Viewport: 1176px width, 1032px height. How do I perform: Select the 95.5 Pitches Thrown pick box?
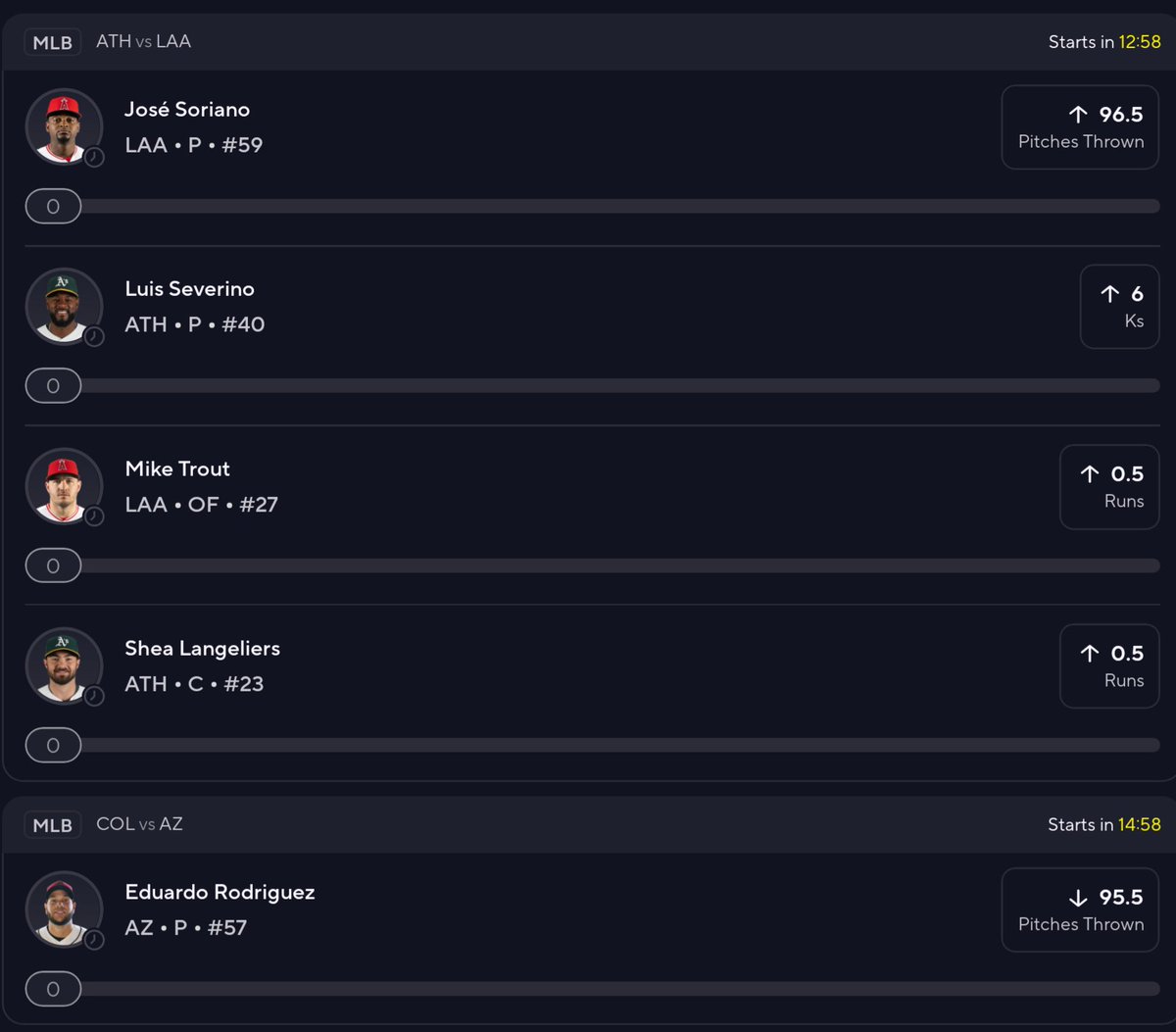(1080, 910)
